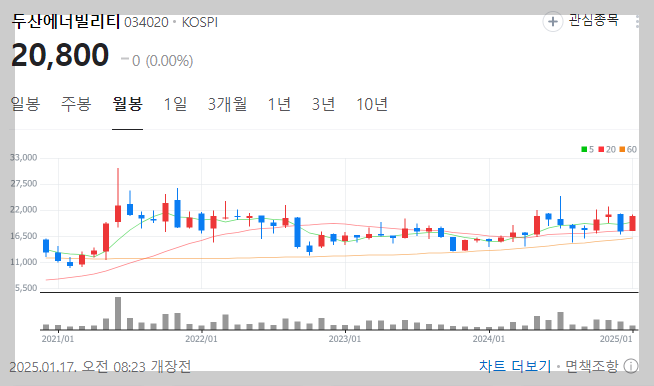
Task: Switch to the 일봉 daily chart tab
Action: point(25,104)
